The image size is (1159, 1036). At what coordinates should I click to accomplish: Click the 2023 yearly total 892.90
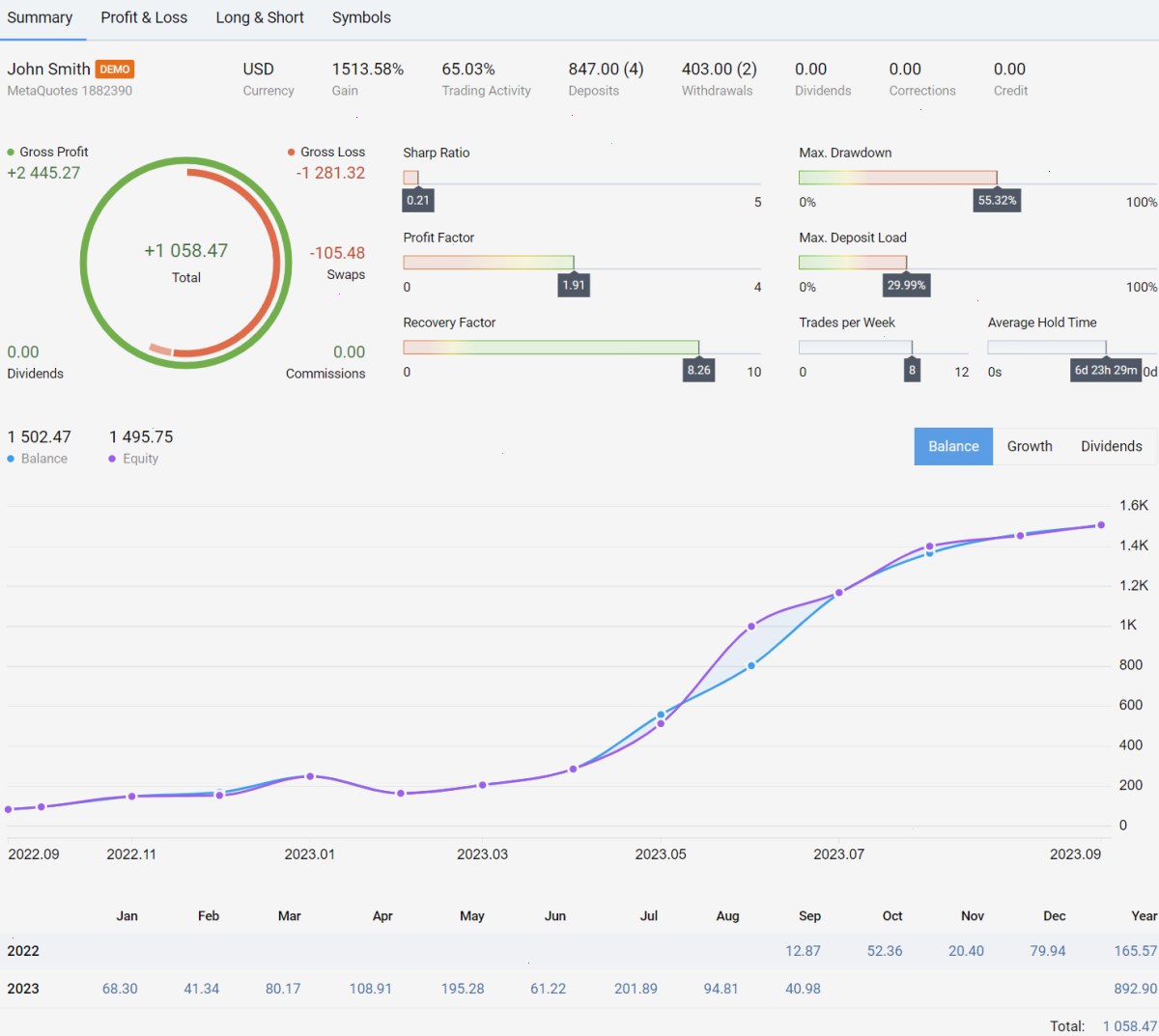1135,989
